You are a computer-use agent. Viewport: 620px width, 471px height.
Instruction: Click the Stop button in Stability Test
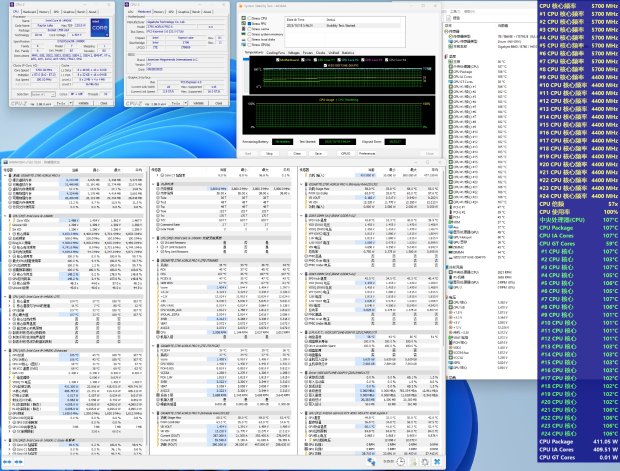tap(269, 153)
